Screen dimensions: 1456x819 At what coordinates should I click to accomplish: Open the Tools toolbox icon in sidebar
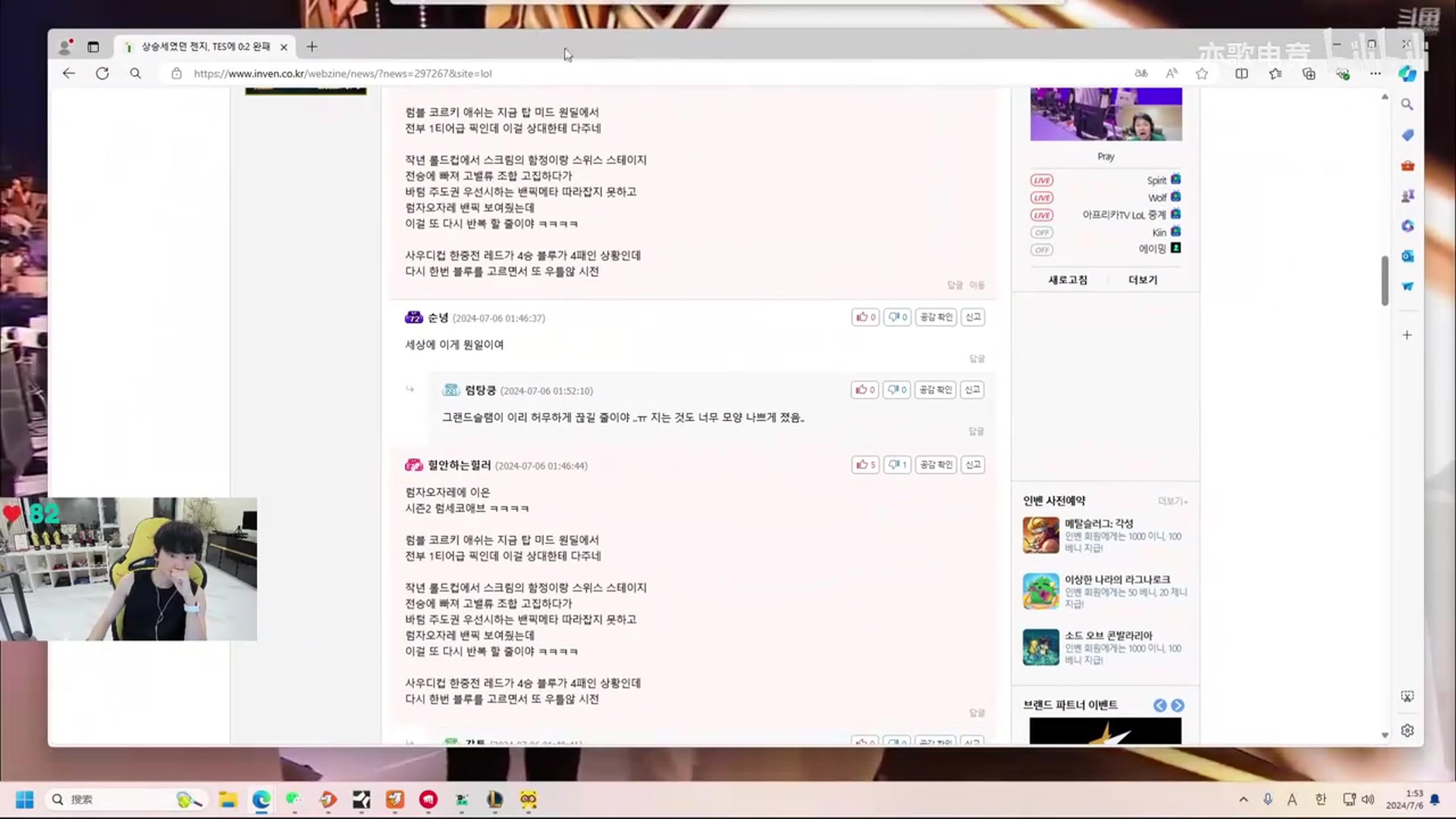[x=1407, y=165]
